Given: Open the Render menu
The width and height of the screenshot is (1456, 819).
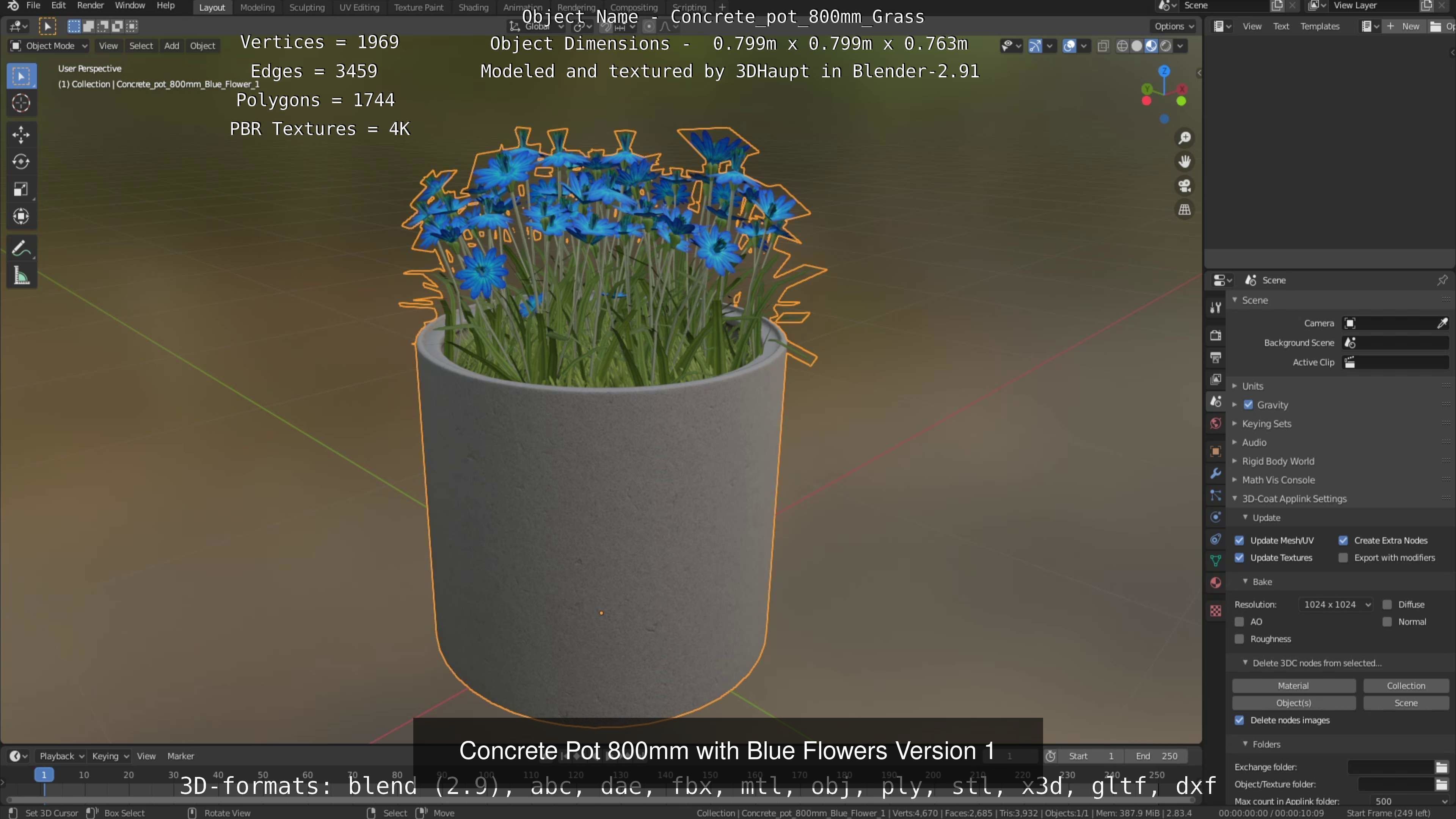Looking at the screenshot, I should (x=91, y=6).
